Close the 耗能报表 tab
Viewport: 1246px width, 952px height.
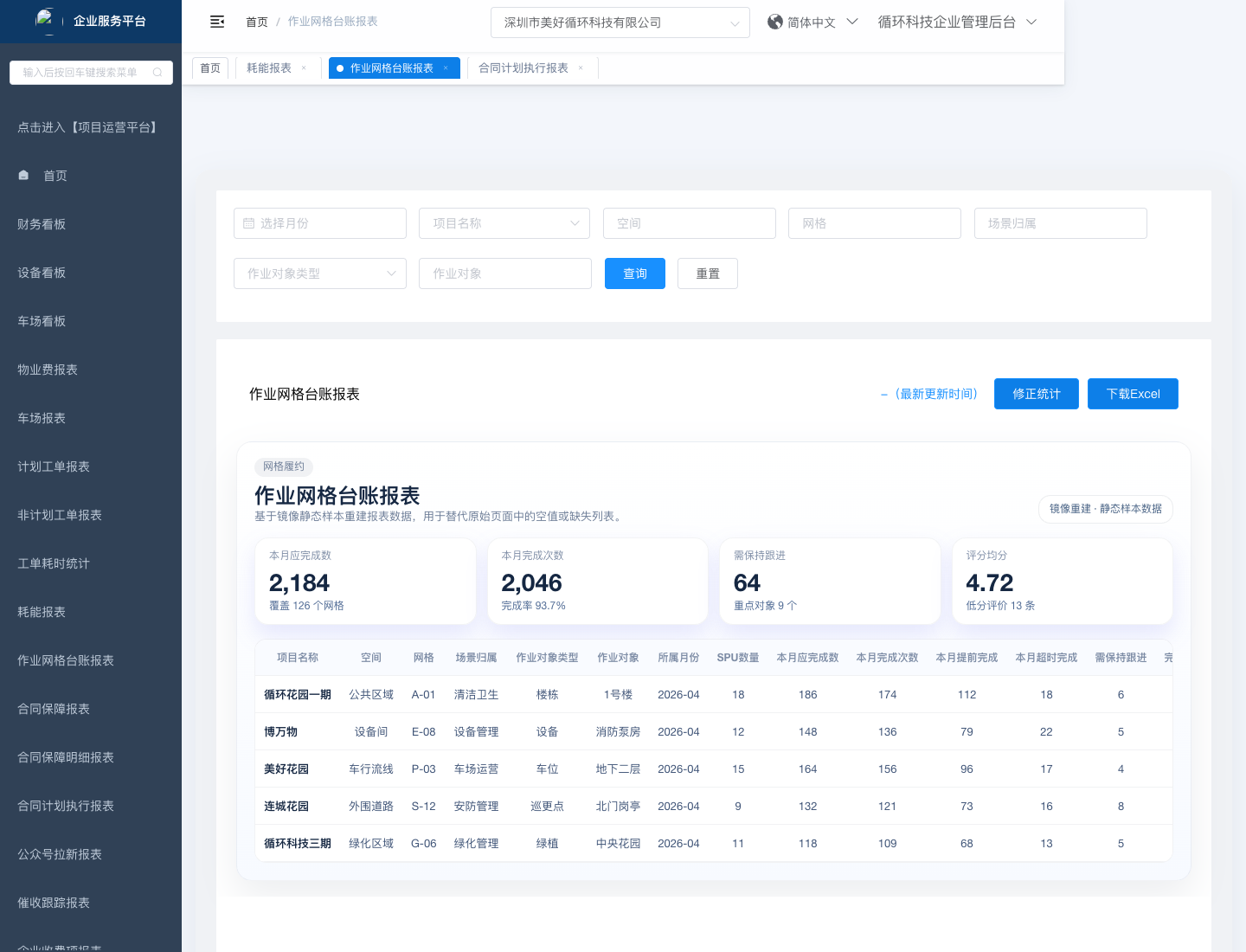(x=304, y=68)
